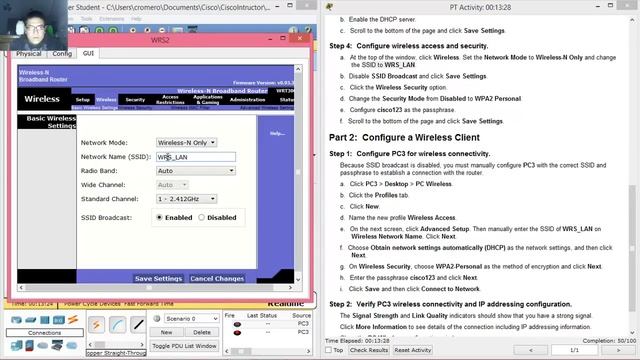640x360 pixels.
Task: Open the Applications & Gaming router tab
Action: (x=208, y=100)
